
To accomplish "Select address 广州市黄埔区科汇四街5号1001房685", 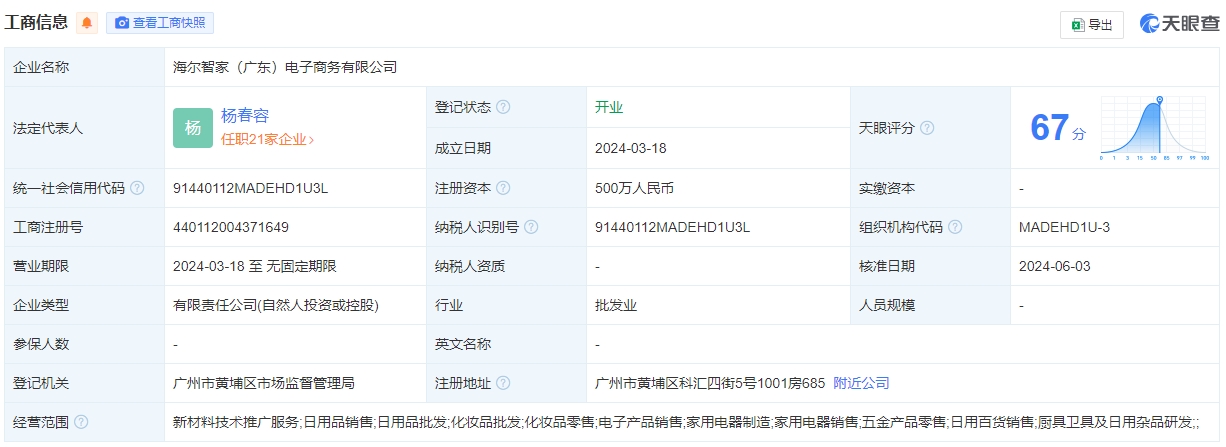I will [x=709, y=383].
